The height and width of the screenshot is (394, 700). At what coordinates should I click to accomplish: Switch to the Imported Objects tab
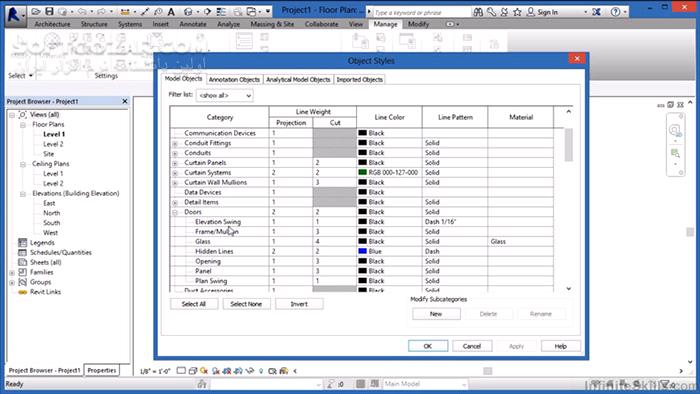[359, 79]
